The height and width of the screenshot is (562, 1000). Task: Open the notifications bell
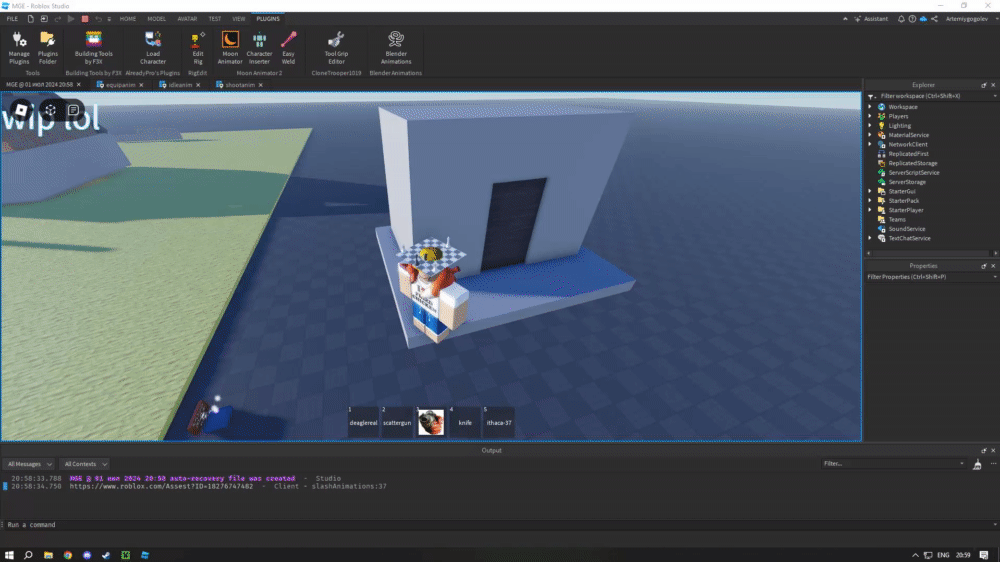point(901,19)
